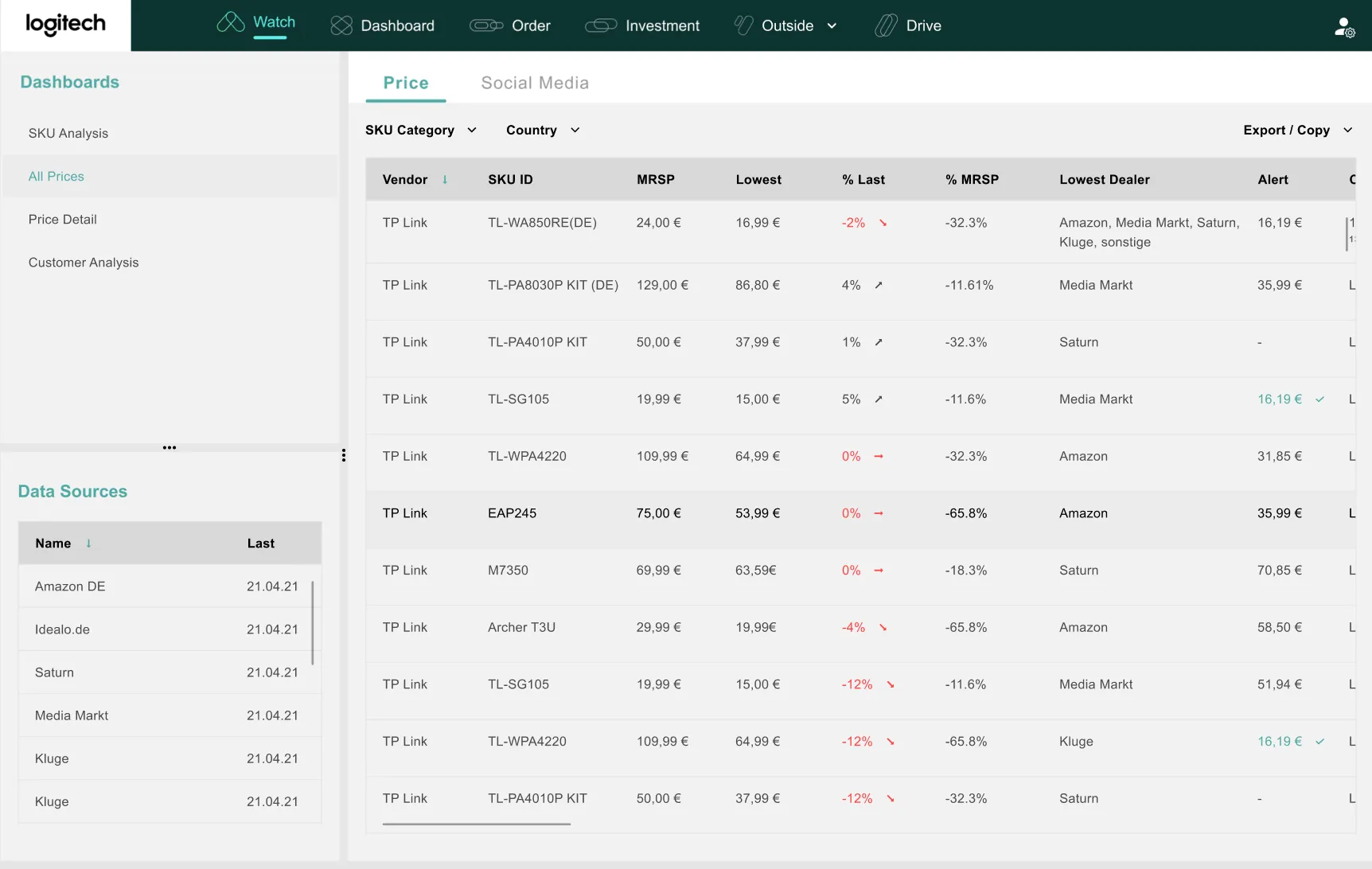The height and width of the screenshot is (869, 1372).
Task: Select All Prices in sidebar
Action: (x=170, y=176)
